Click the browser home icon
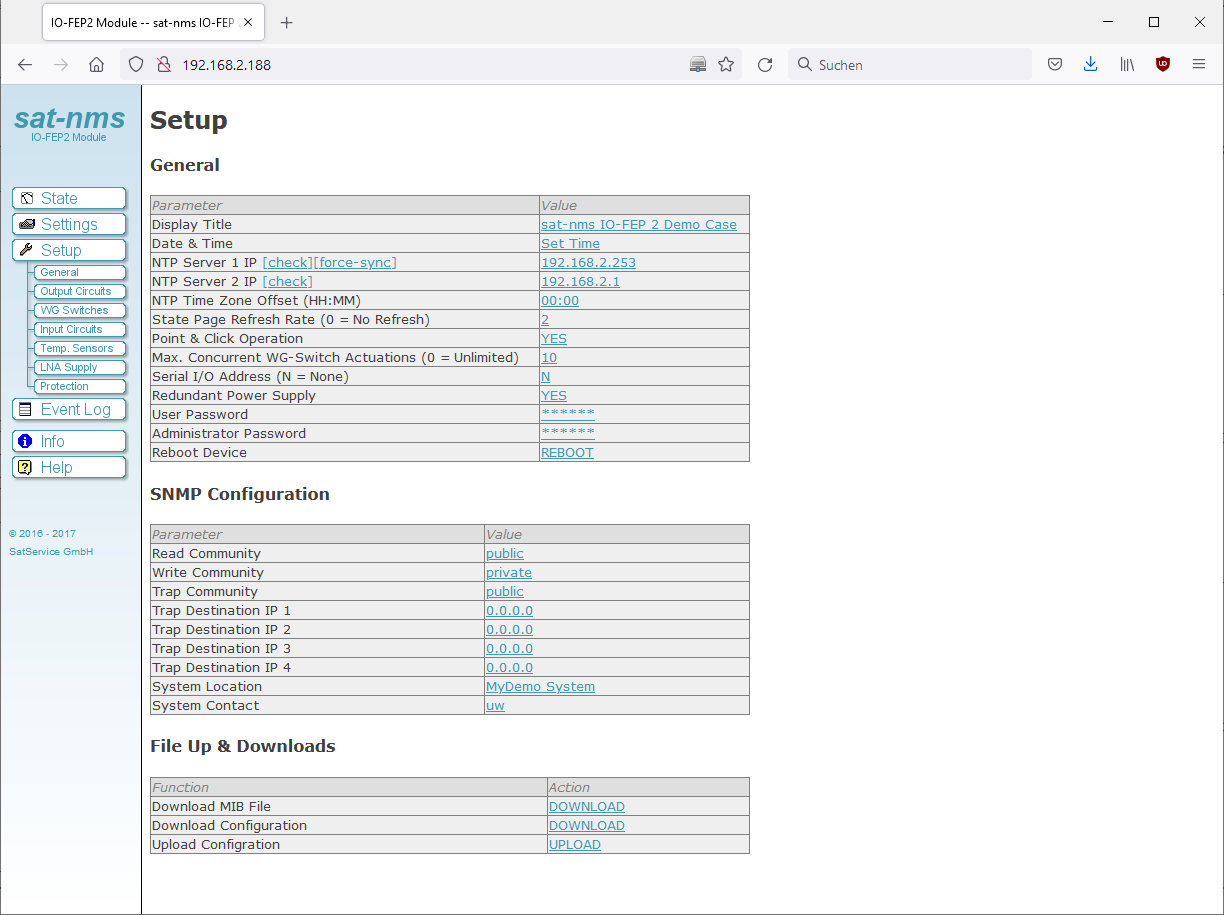Image resolution: width=1224 pixels, height=915 pixels. [96, 65]
